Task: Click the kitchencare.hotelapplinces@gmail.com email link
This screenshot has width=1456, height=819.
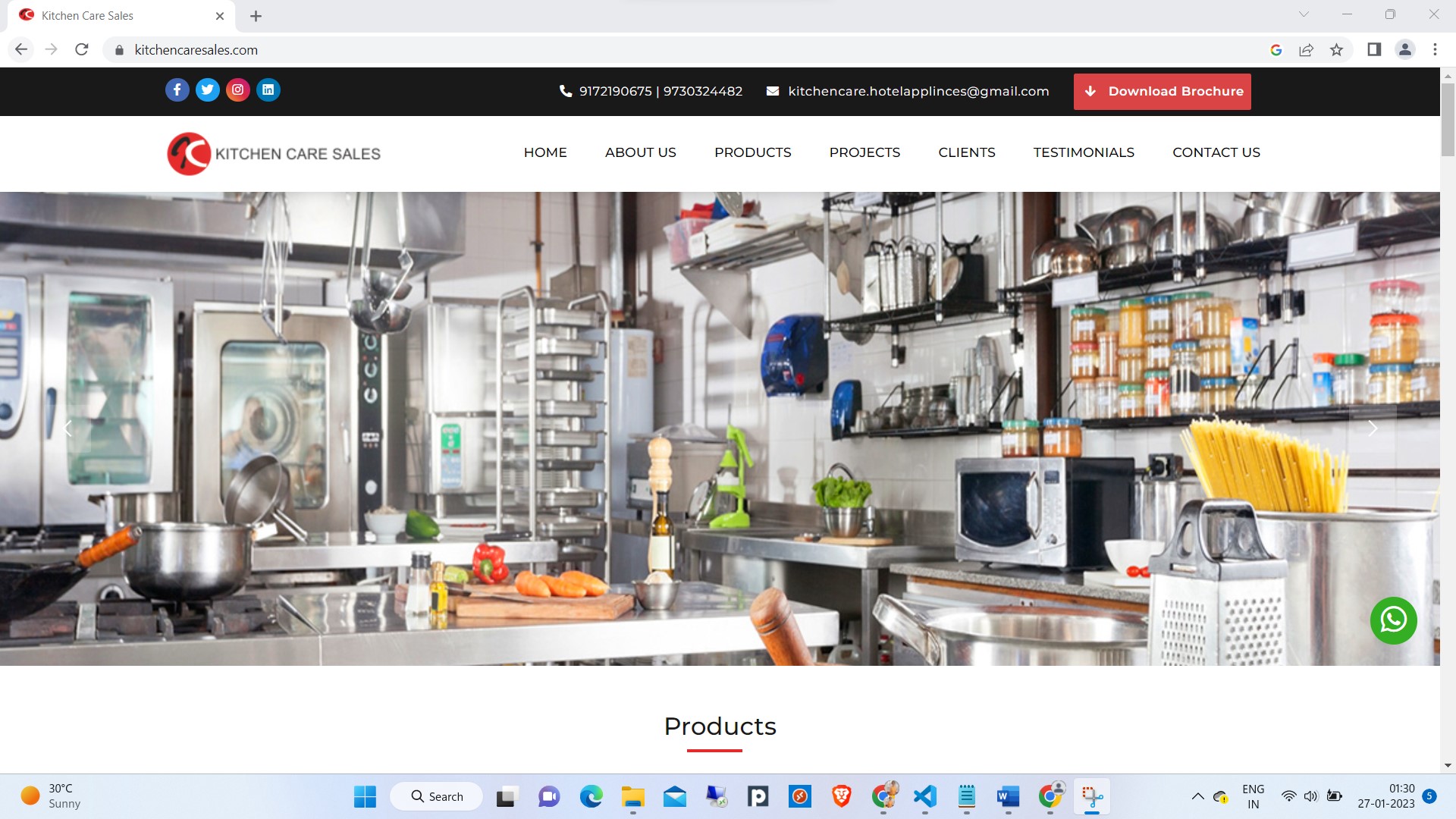Action: tap(908, 91)
